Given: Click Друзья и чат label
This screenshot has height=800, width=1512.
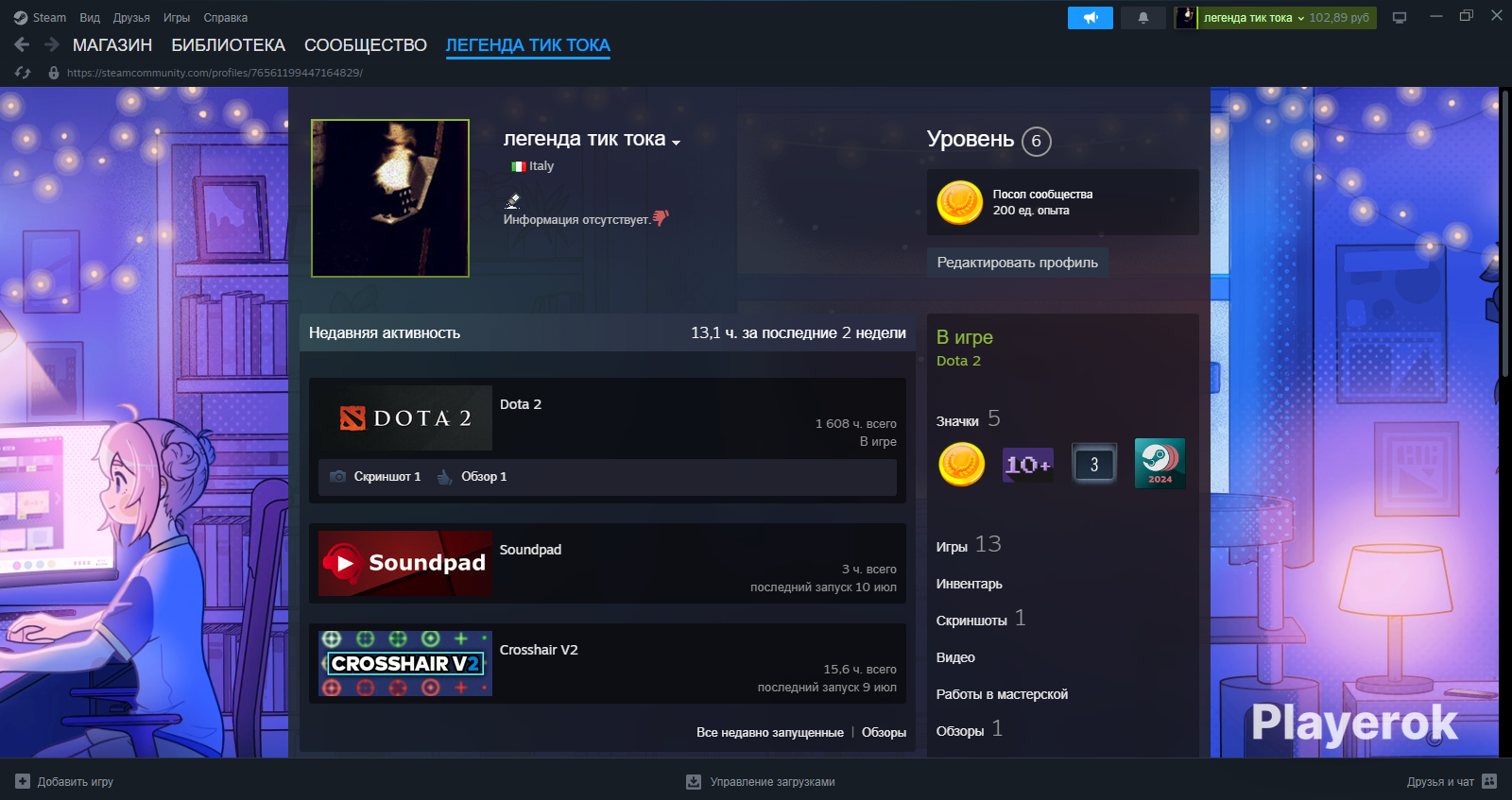Looking at the screenshot, I should pyautogui.click(x=1440, y=782).
